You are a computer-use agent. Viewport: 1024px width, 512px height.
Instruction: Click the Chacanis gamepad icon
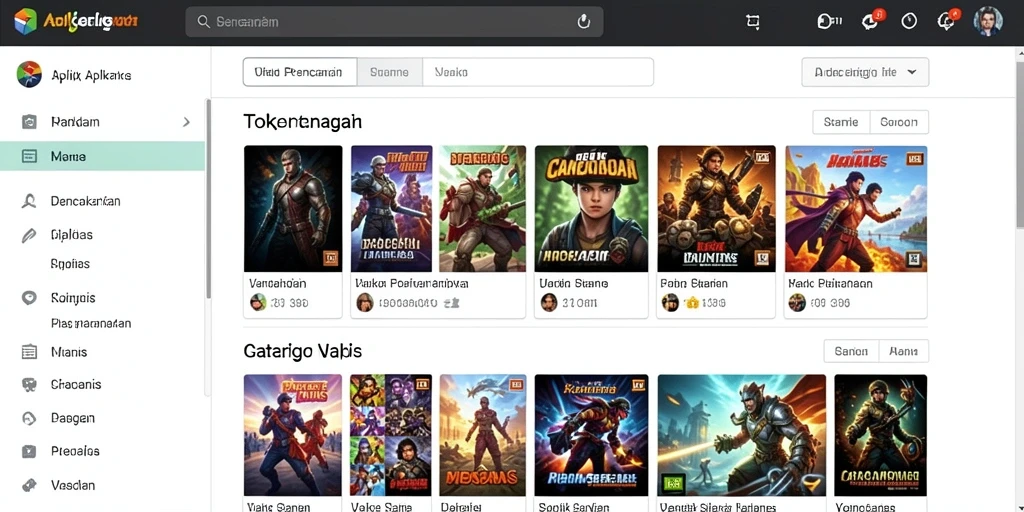(x=29, y=385)
